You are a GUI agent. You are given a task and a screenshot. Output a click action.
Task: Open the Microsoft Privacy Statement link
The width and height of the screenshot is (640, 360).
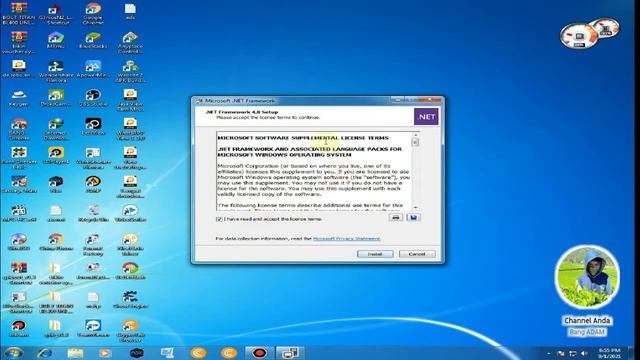[x=347, y=238]
